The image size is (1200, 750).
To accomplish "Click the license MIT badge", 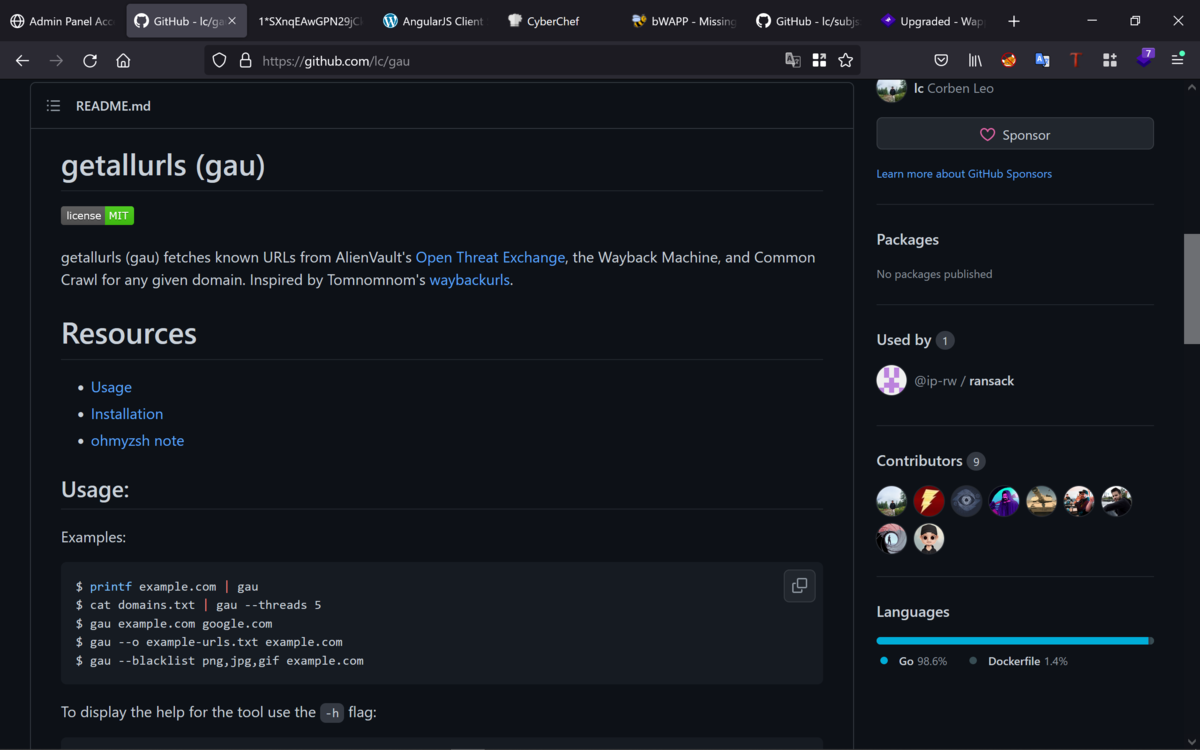I will coord(97,215).
